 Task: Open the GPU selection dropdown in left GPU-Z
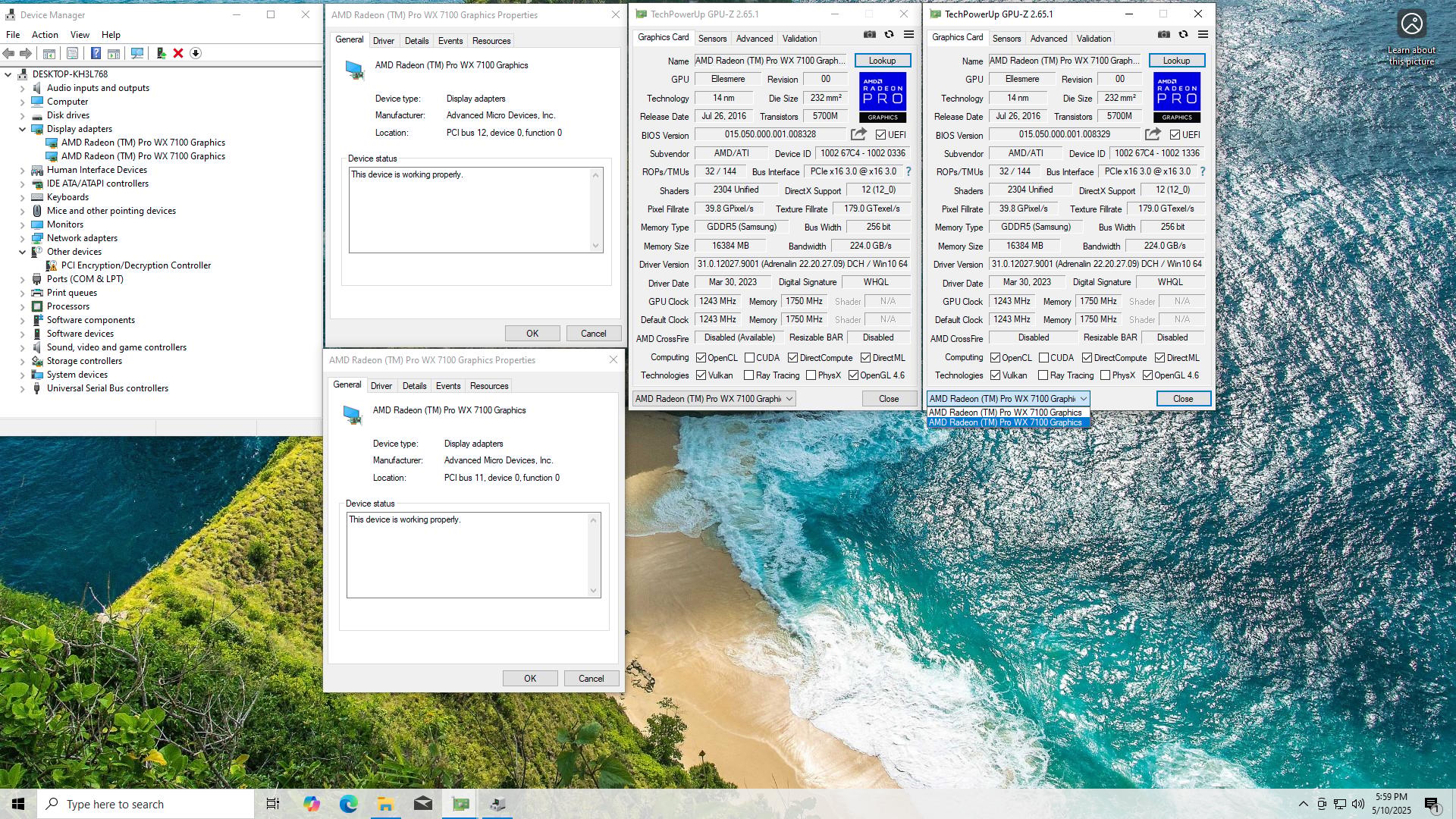pyautogui.click(x=714, y=399)
